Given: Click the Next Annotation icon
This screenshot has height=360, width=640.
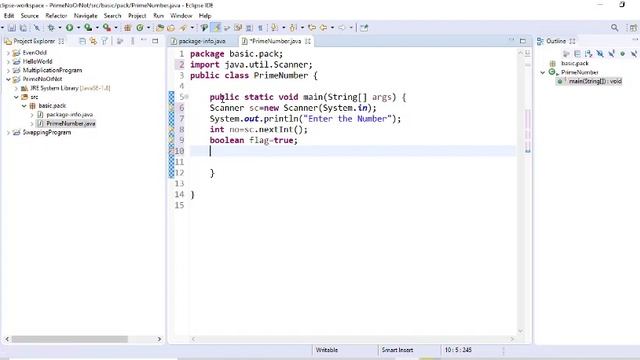Looking at the screenshot, I should coord(275,28).
